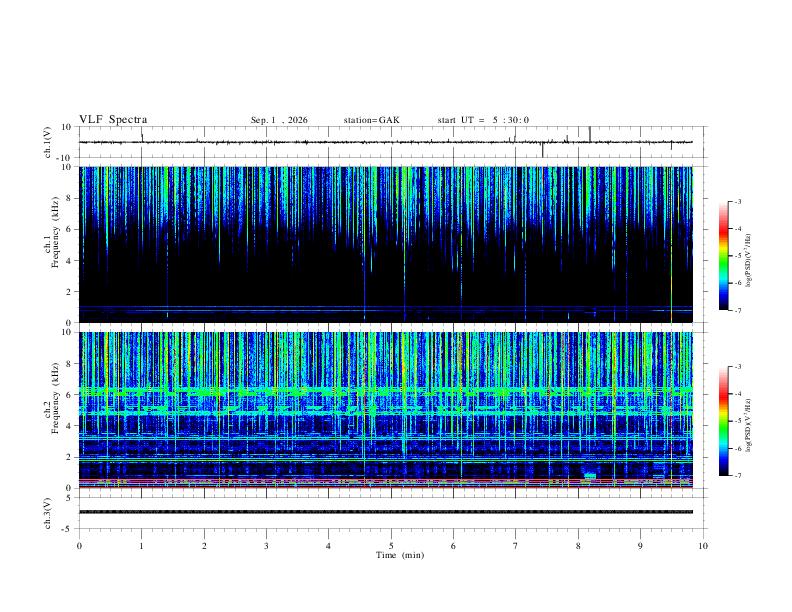Click the red band at bottom of ch.2 spectrogram
Image resolution: width=792 pixels, height=612 pixels.
click(385, 480)
